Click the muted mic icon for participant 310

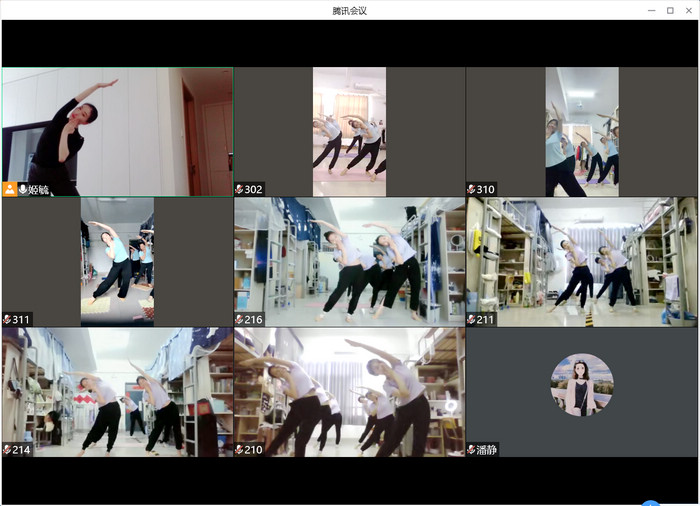point(472,189)
